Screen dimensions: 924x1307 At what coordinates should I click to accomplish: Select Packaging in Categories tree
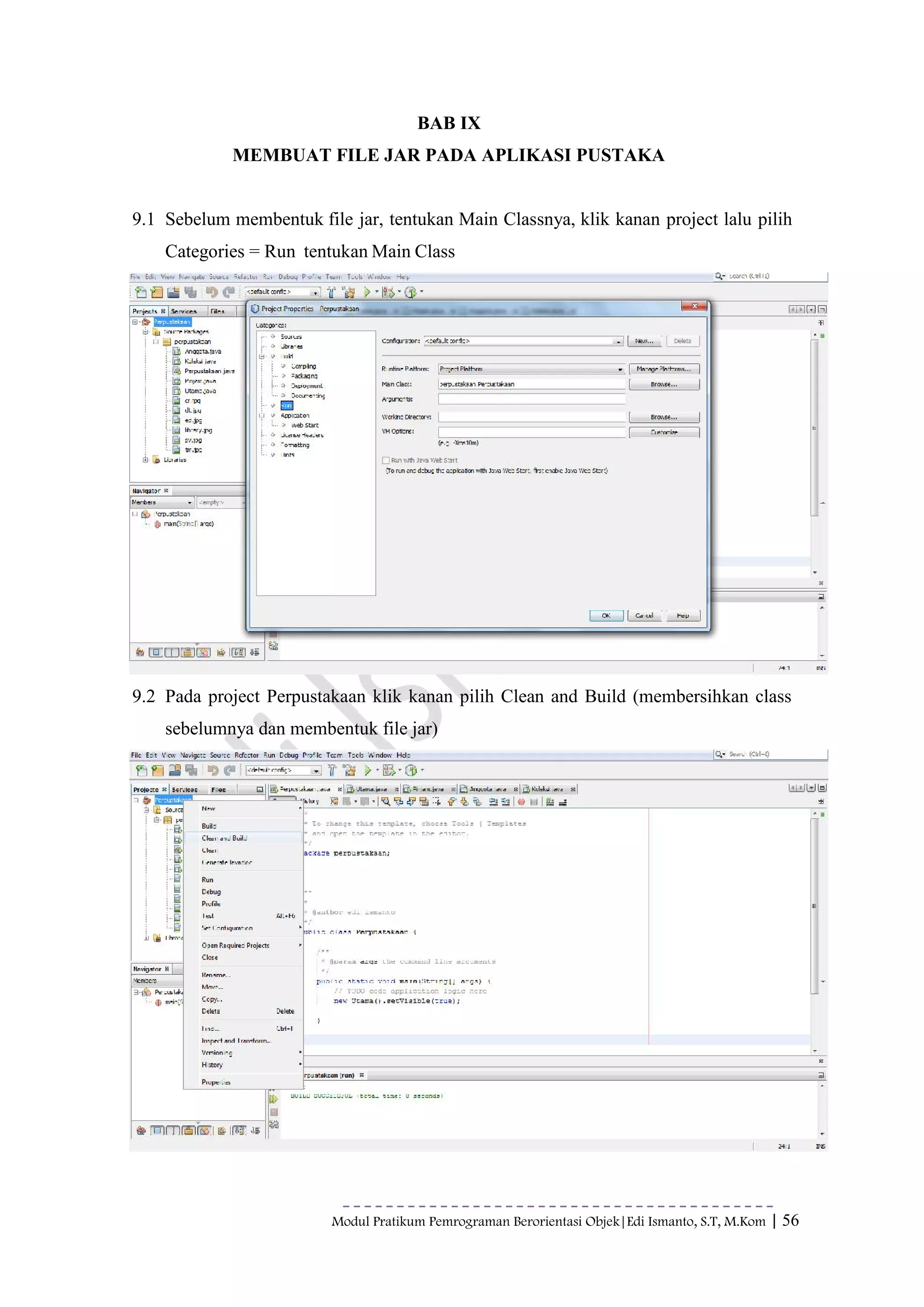(305, 375)
